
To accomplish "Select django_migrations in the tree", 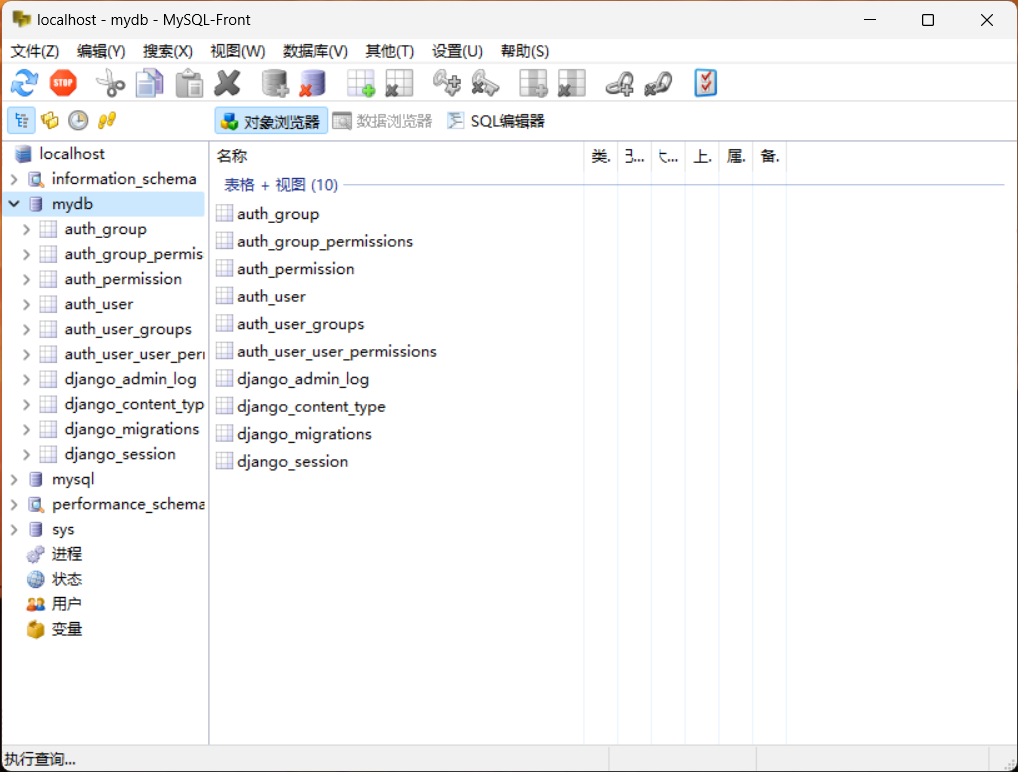I will coord(132,429).
